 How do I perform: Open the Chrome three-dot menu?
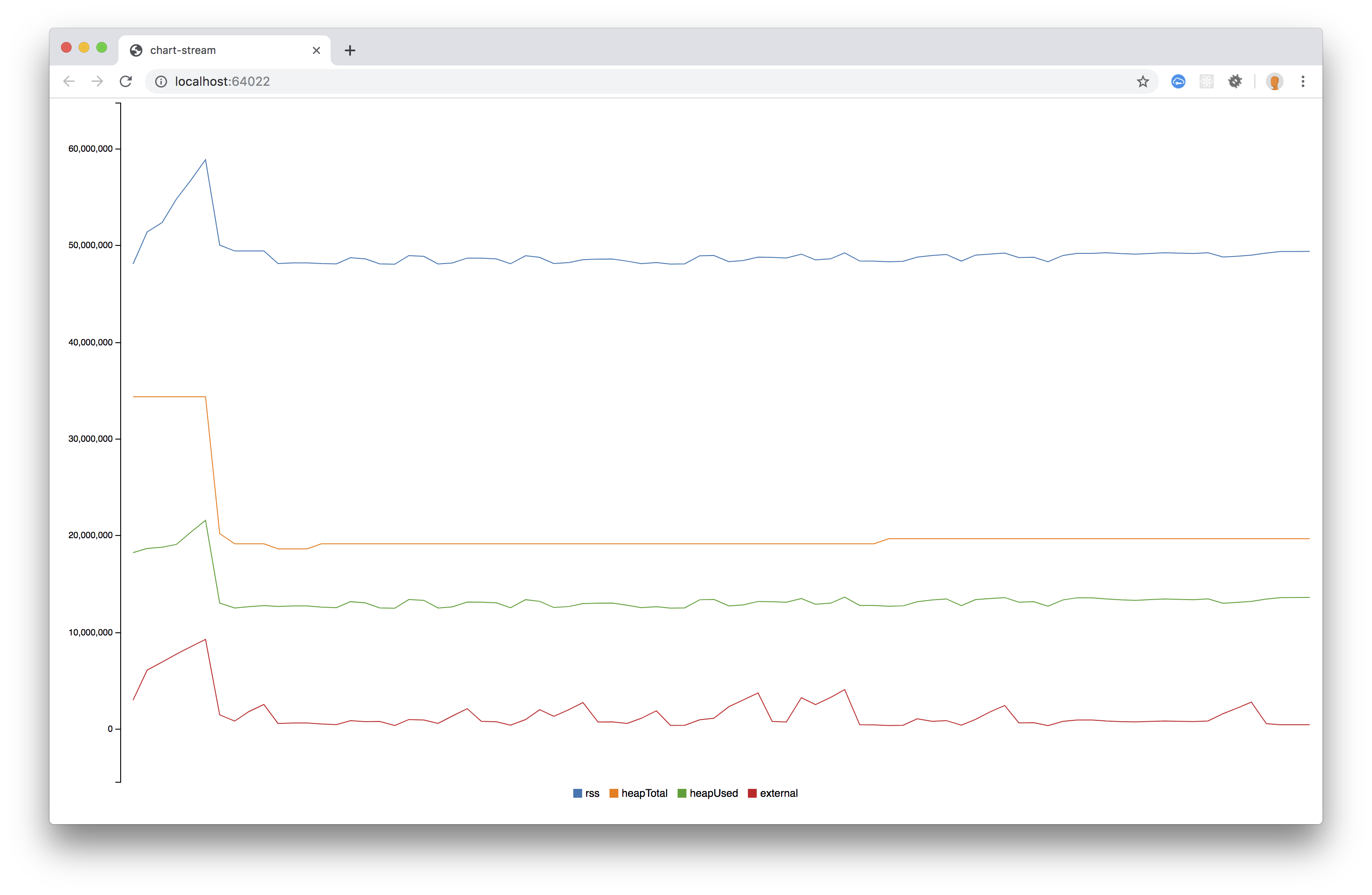click(x=1303, y=81)
